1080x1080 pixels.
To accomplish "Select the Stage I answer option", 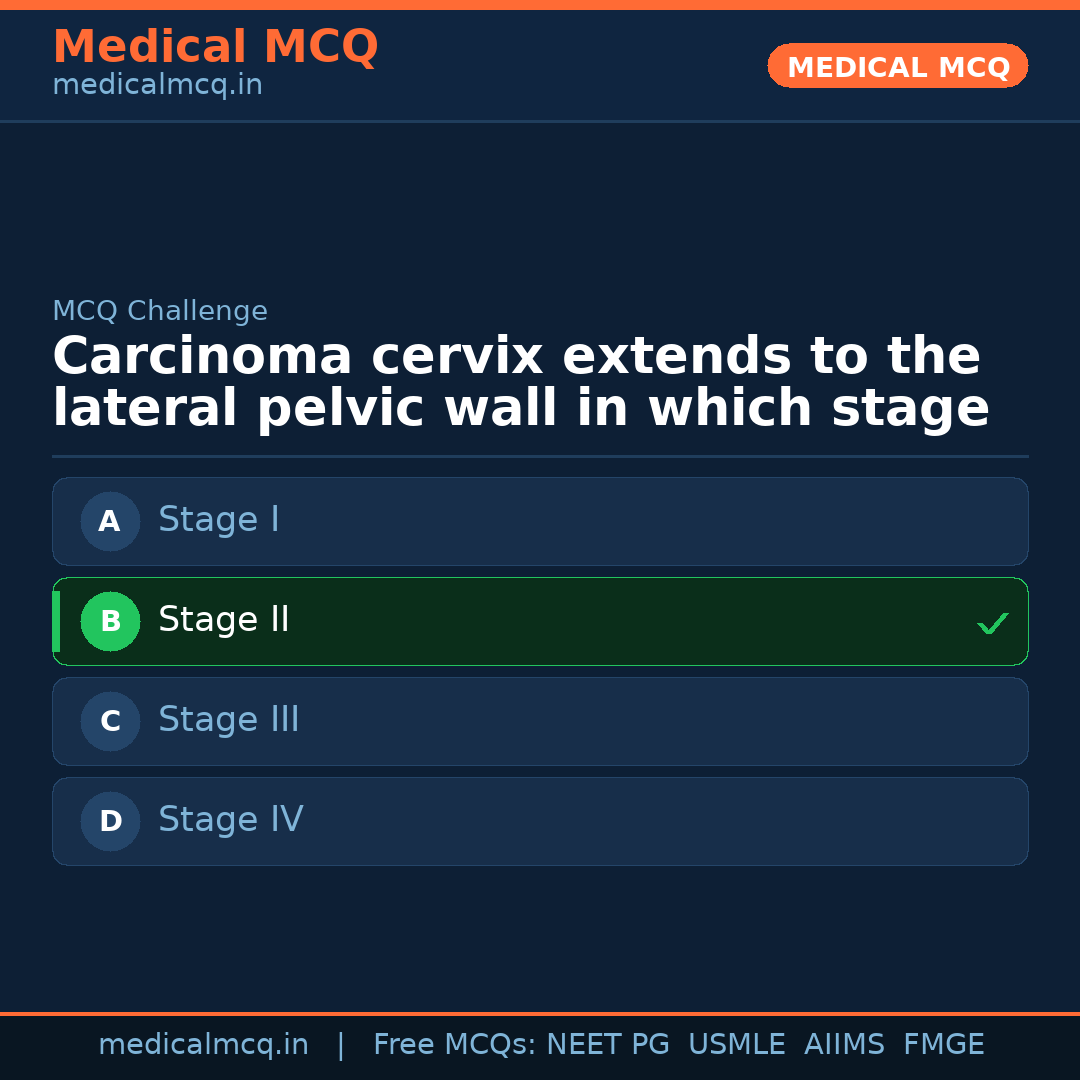I will point(540,521).
